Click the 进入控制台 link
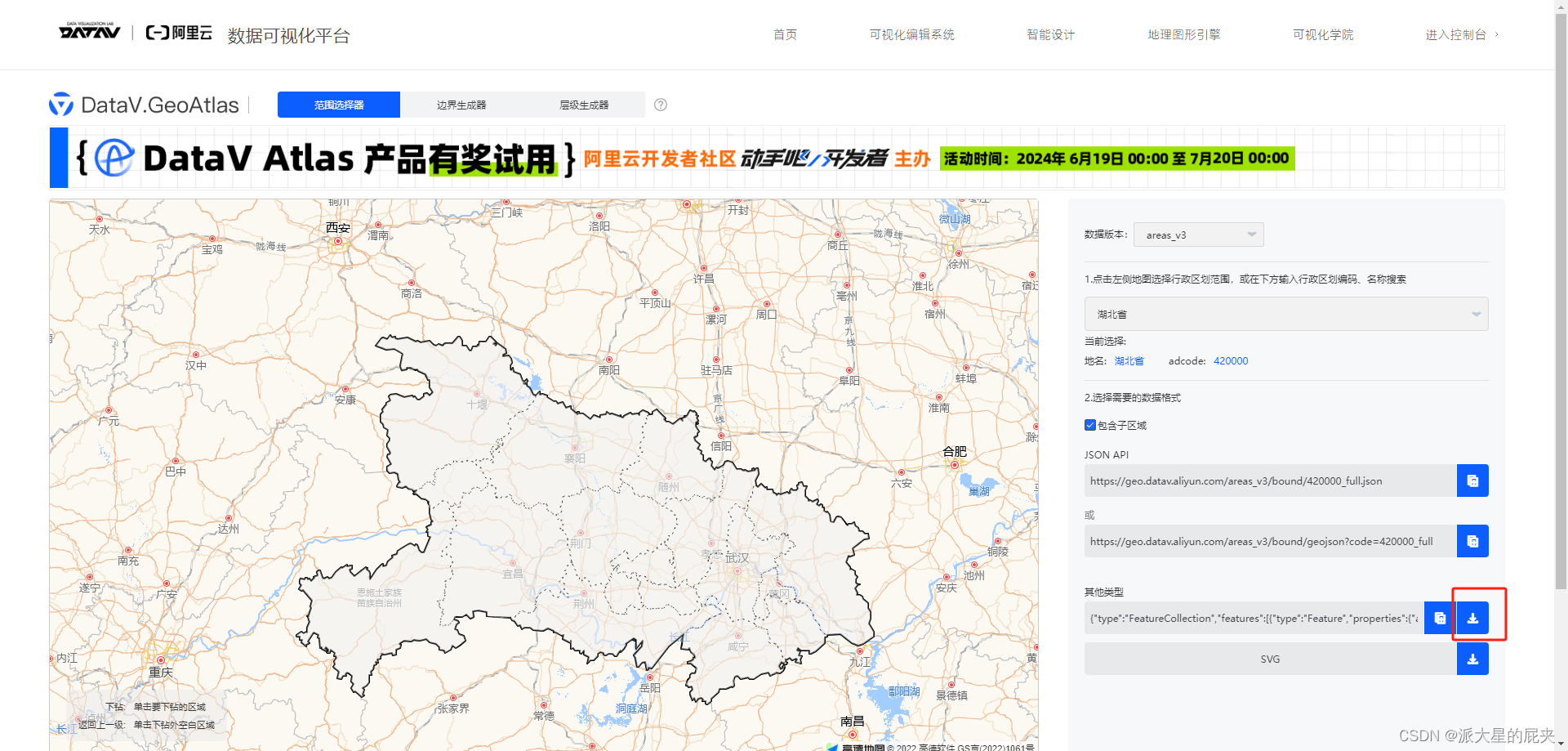Screen dimensions: 1568x751 pyautogui.click(x=1462, y=34)
